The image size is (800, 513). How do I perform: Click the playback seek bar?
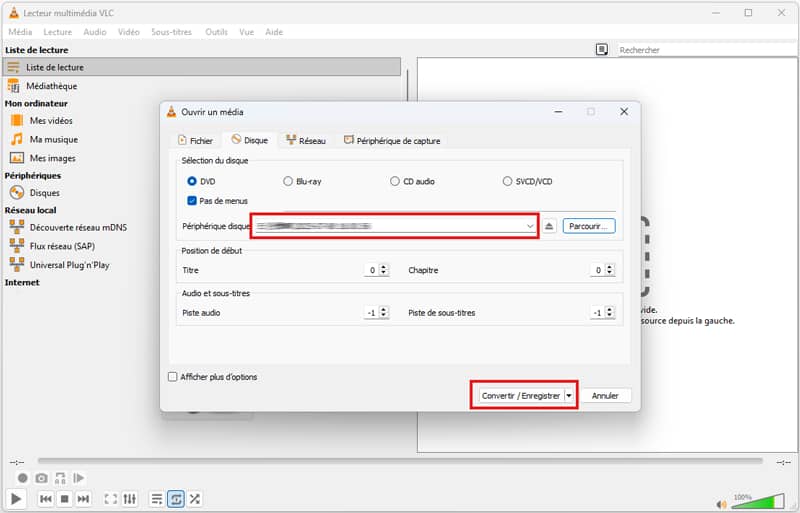coord(400,461)
